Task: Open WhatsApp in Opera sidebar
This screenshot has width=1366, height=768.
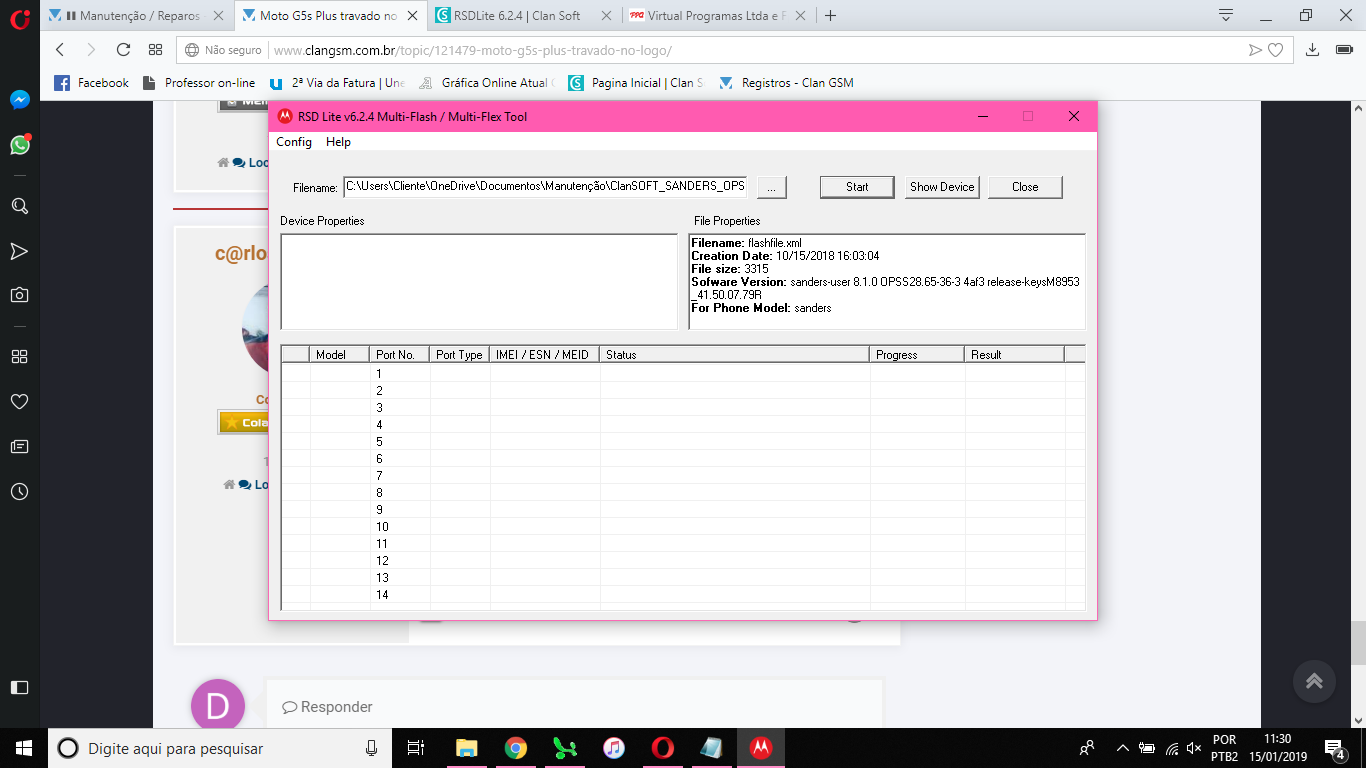Action: point(19,145)
